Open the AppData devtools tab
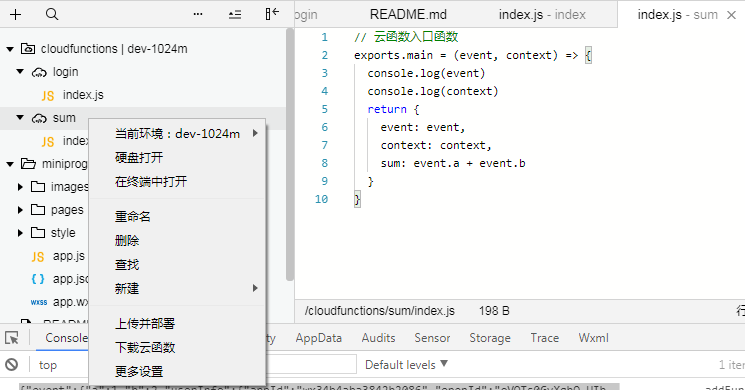The height and width of the screenshot is (390, 745). 318,338
